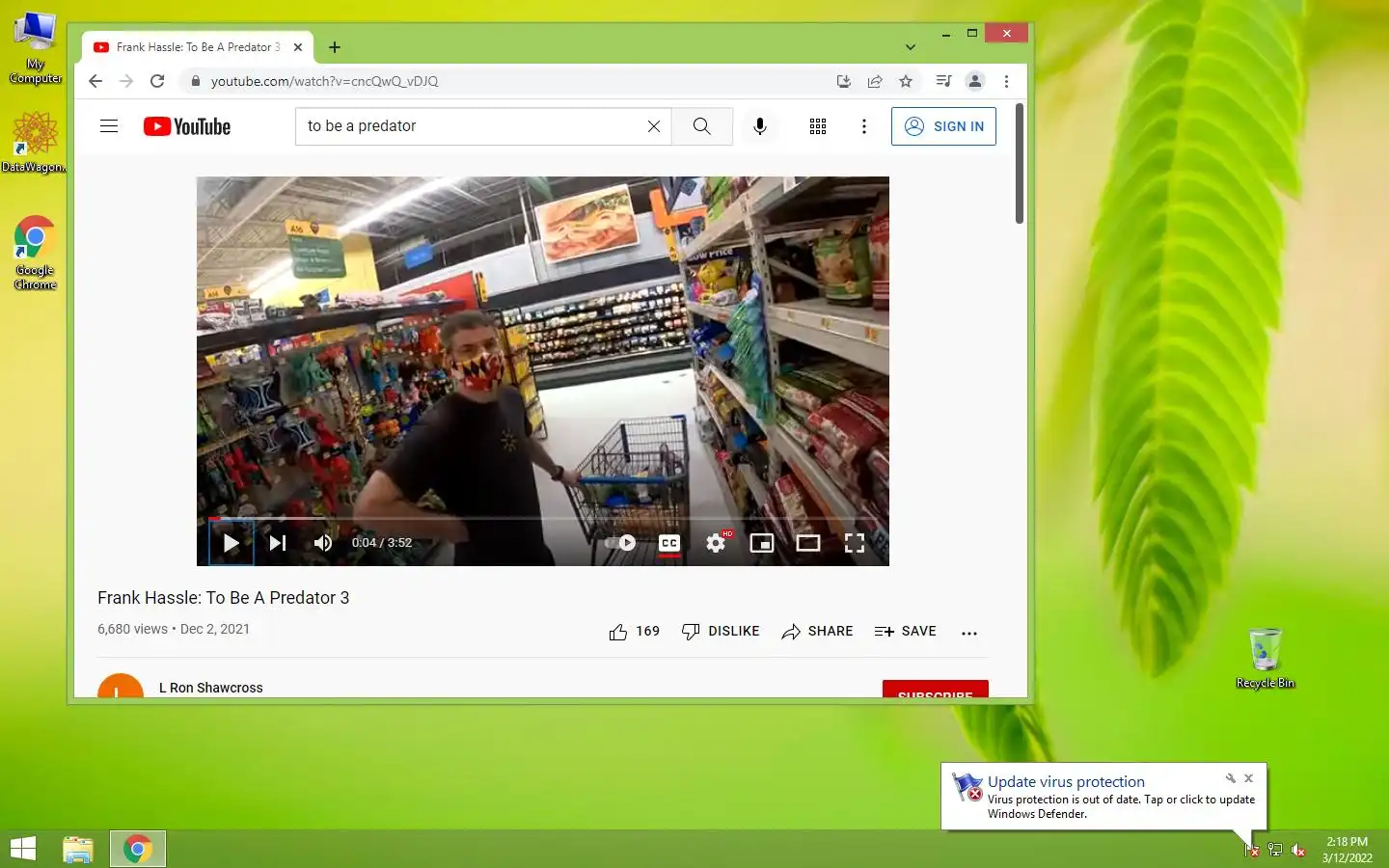This screenshot has width=1389, height=868.
Task: Open the YouTube guide hamburger menu
Action: point(109,126)
